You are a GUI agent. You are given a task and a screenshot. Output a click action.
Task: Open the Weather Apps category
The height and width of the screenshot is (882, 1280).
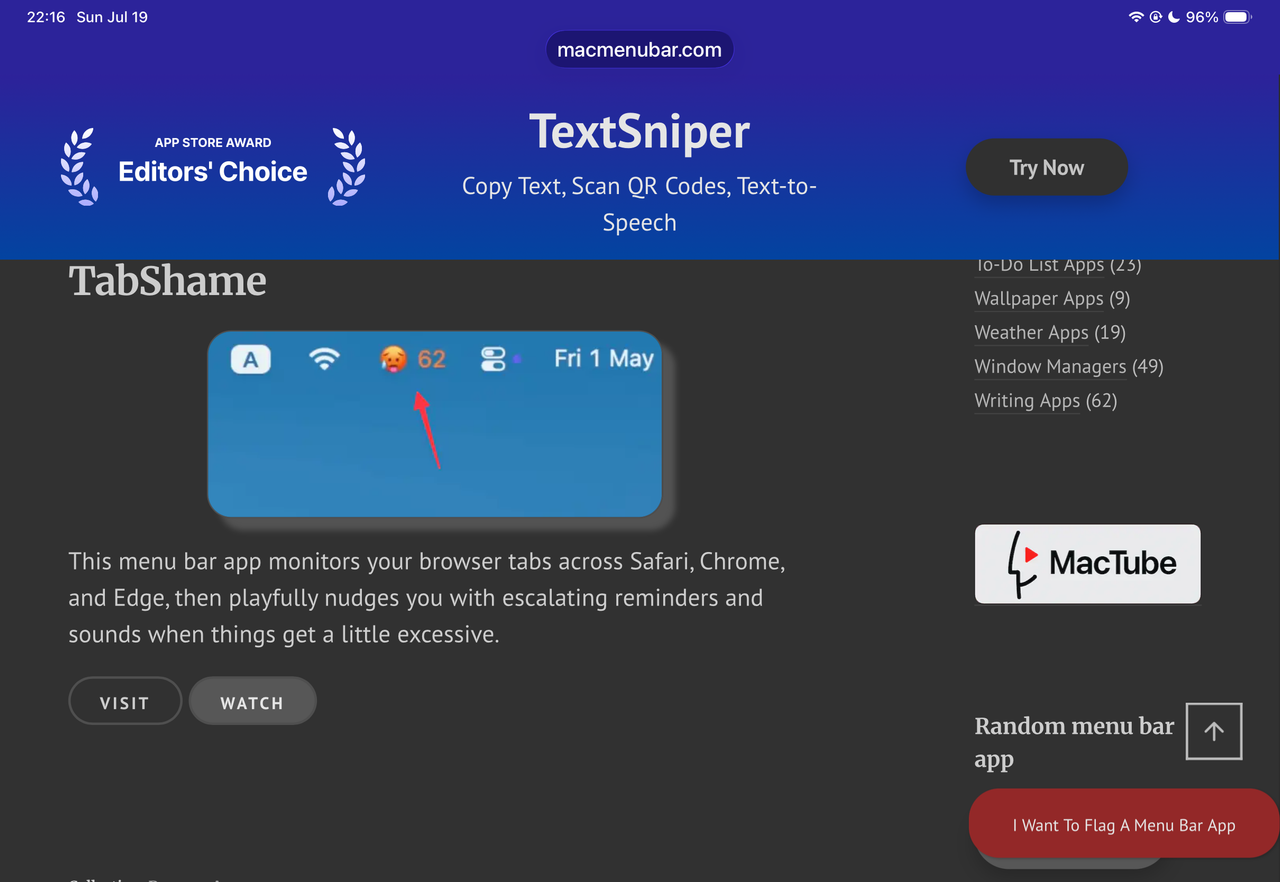tap(1031, 332)
